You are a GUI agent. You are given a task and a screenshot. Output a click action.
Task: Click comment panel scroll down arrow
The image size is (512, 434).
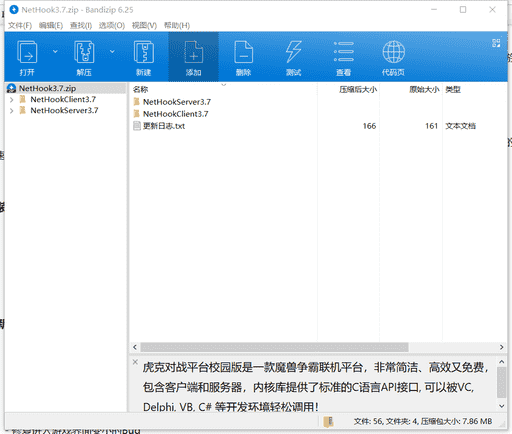[502, 406]
